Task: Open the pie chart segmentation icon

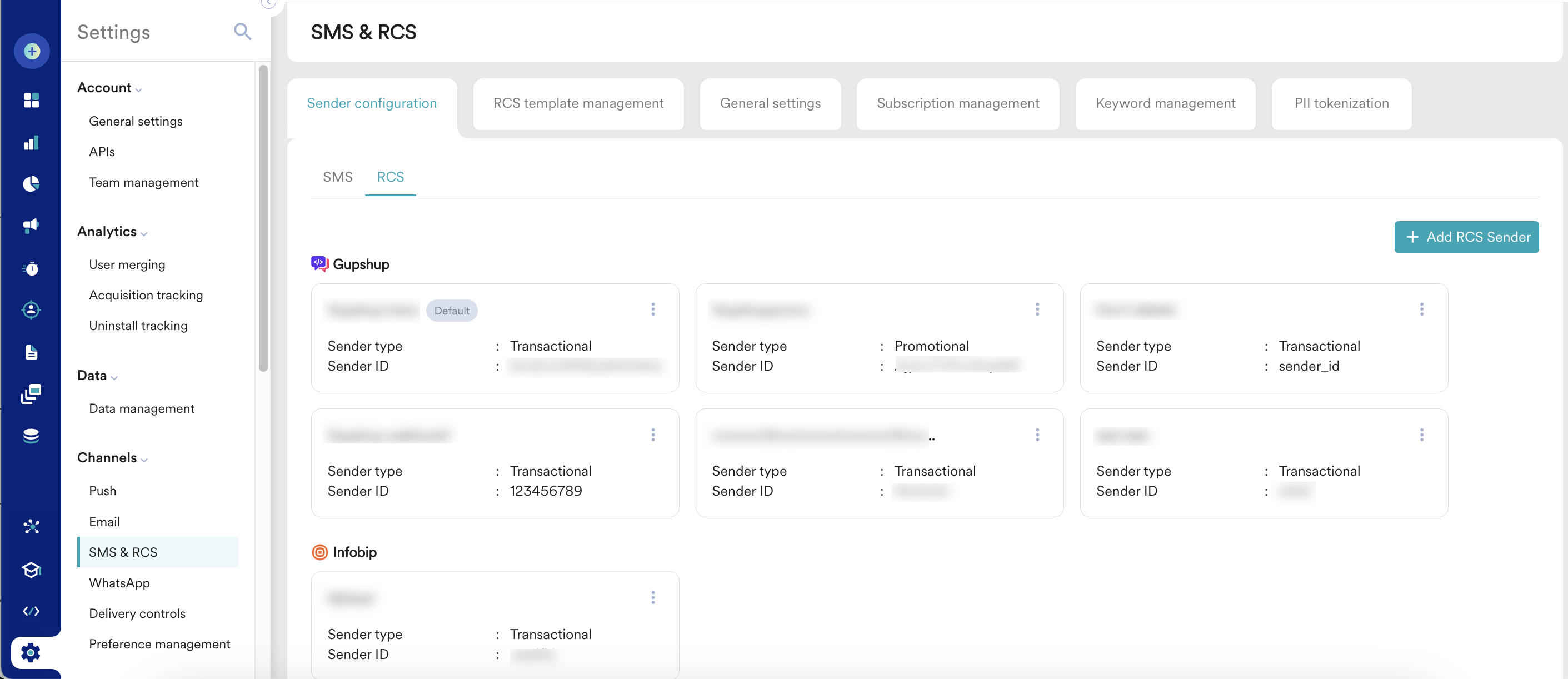Action: pos(31,184)
